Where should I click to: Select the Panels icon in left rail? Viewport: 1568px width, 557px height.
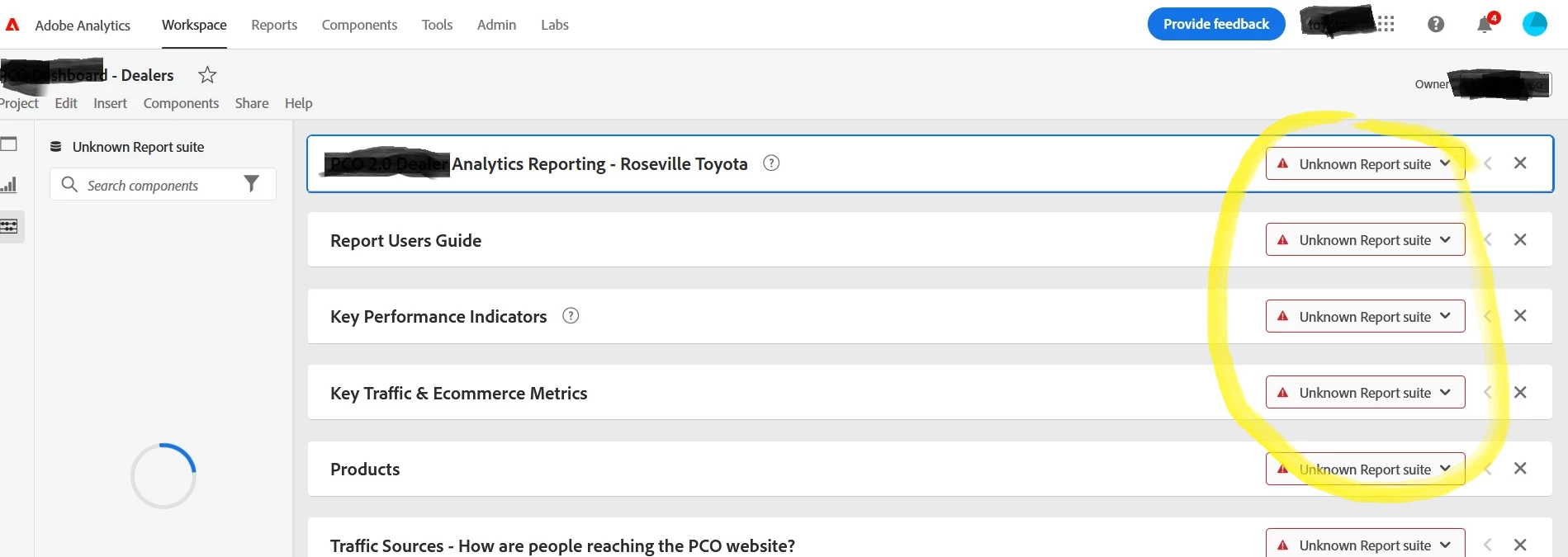coord(9,144)
